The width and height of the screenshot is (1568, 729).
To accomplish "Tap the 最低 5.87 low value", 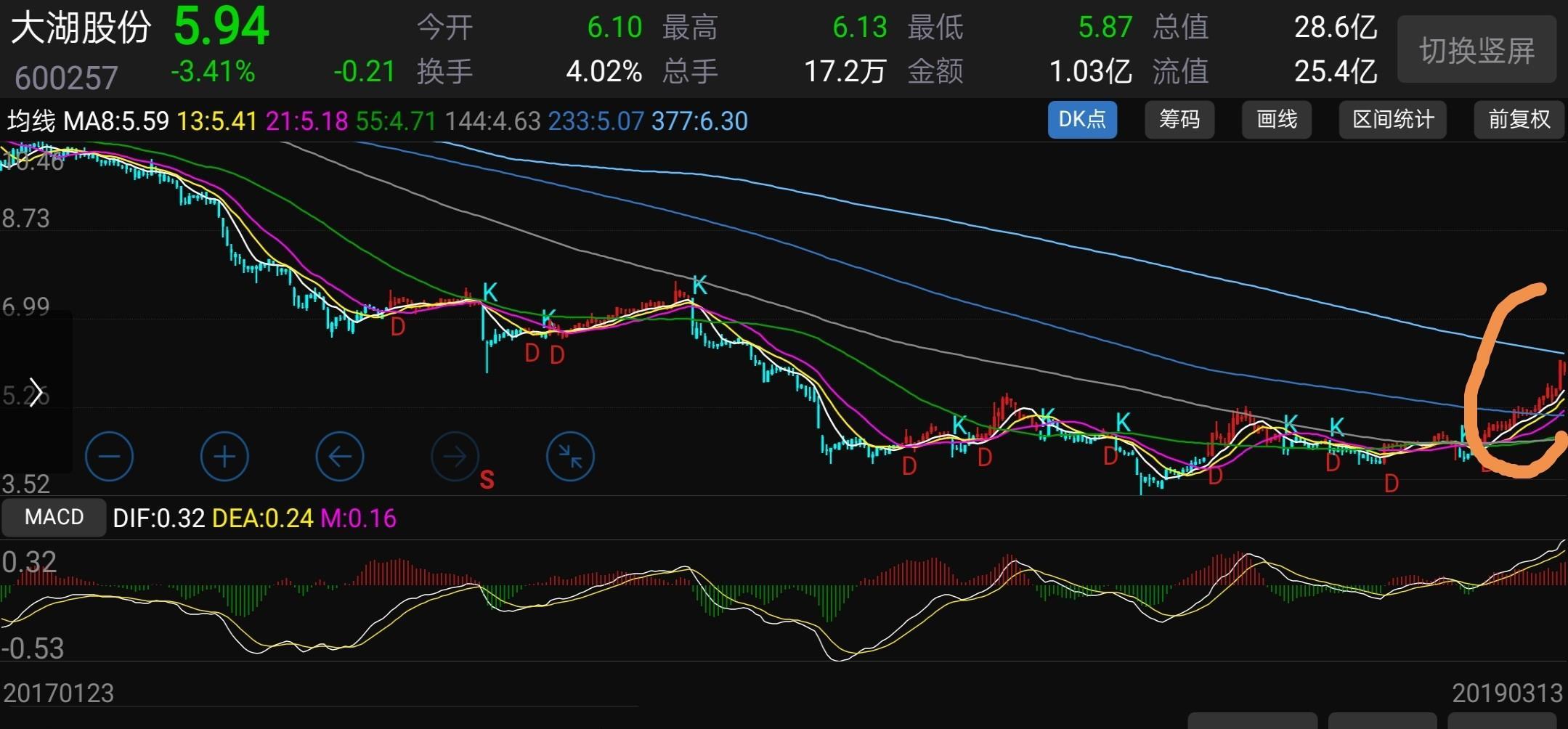I will pyautogui.click(x=1105, y=28).
